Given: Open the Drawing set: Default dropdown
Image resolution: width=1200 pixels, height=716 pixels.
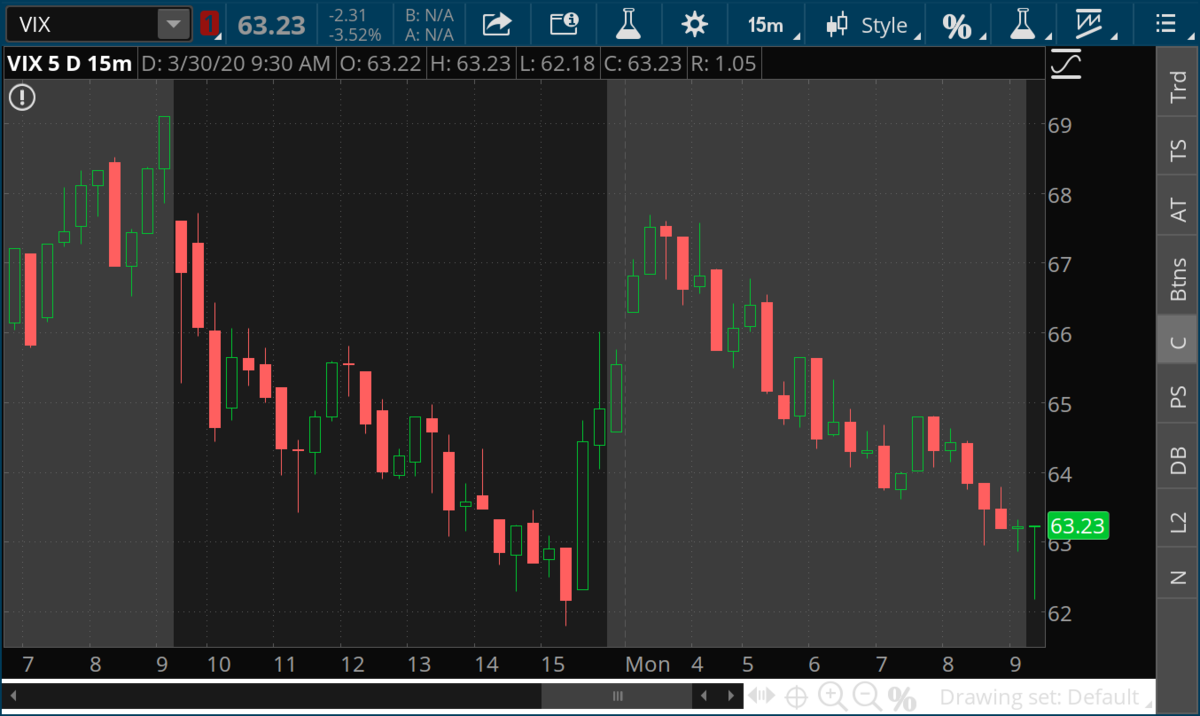Looking at the screenshot, I should 1046,697.
